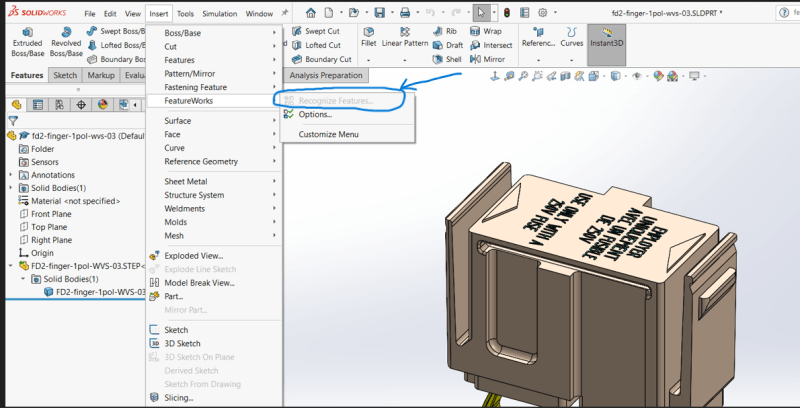The height and width of the screenshot is (408, 800).
Task: Click the Section View icon
Action: point(565,76)
